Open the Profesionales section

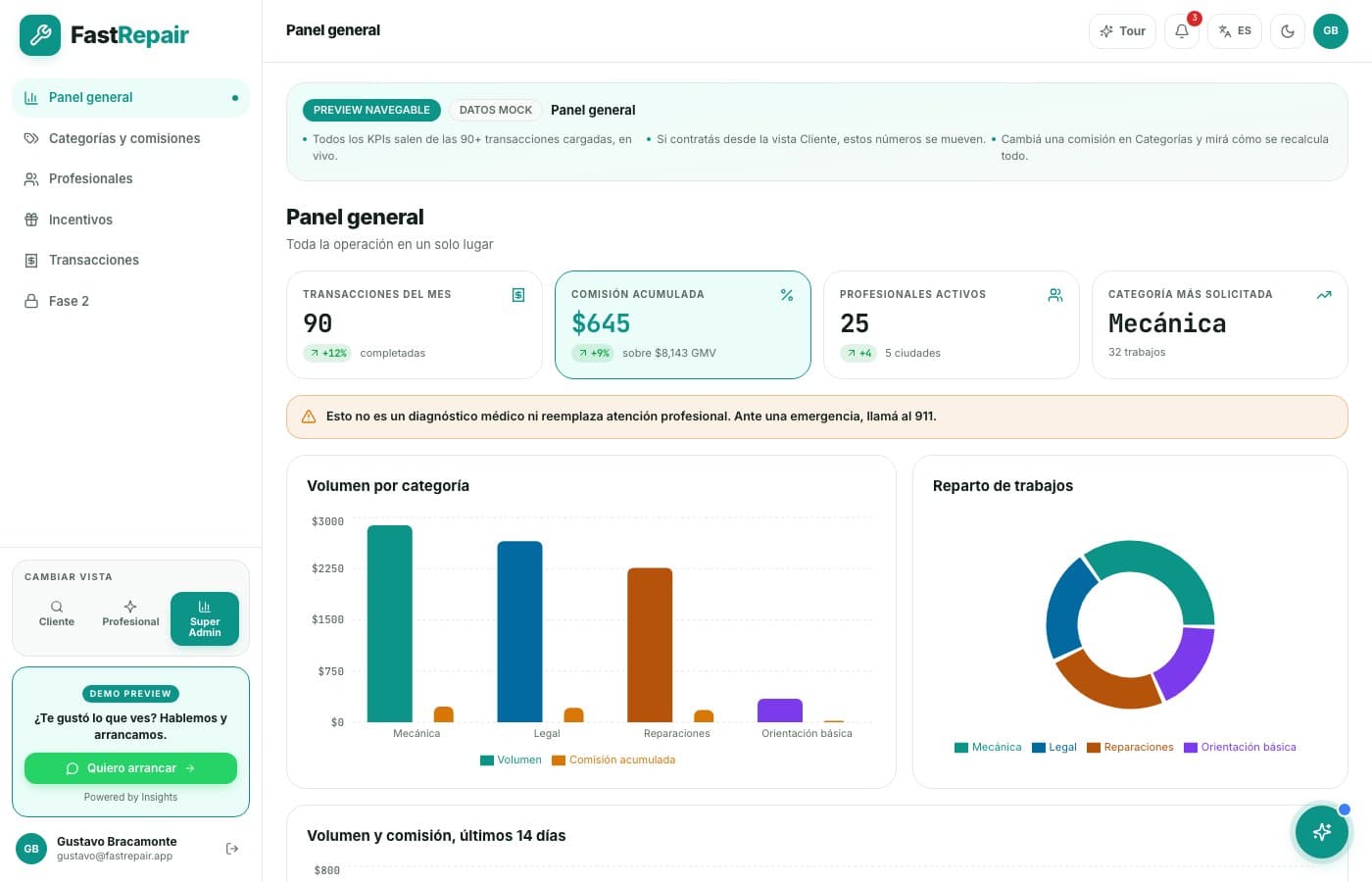(x=130, y=178)
